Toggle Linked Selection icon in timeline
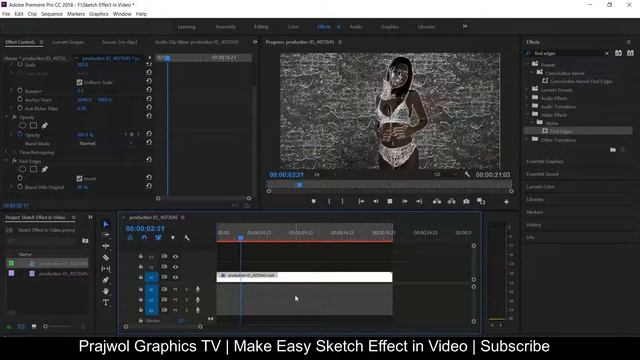The height and width of the screenshot is (360, 640). point(158,238)
